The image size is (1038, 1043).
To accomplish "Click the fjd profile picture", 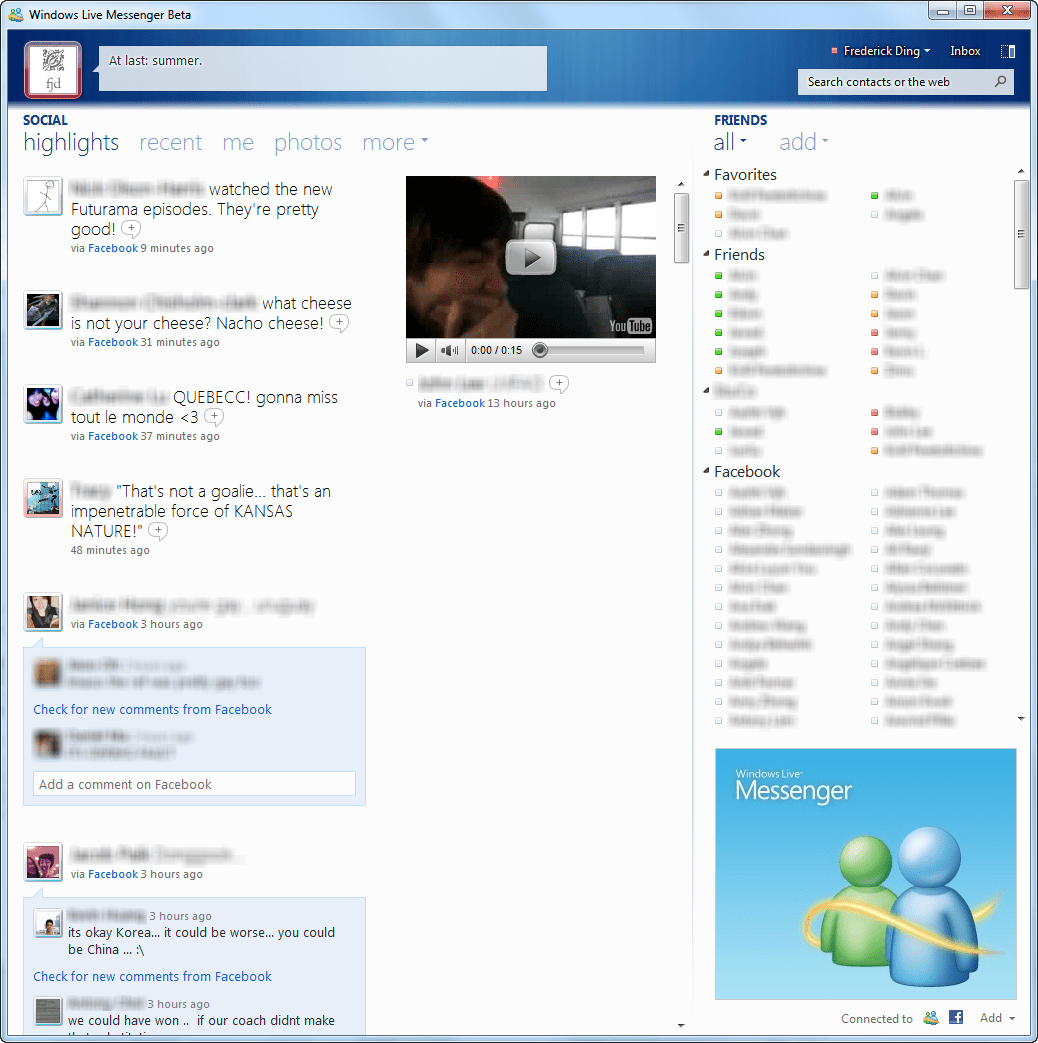I will [x=53, y=70].
